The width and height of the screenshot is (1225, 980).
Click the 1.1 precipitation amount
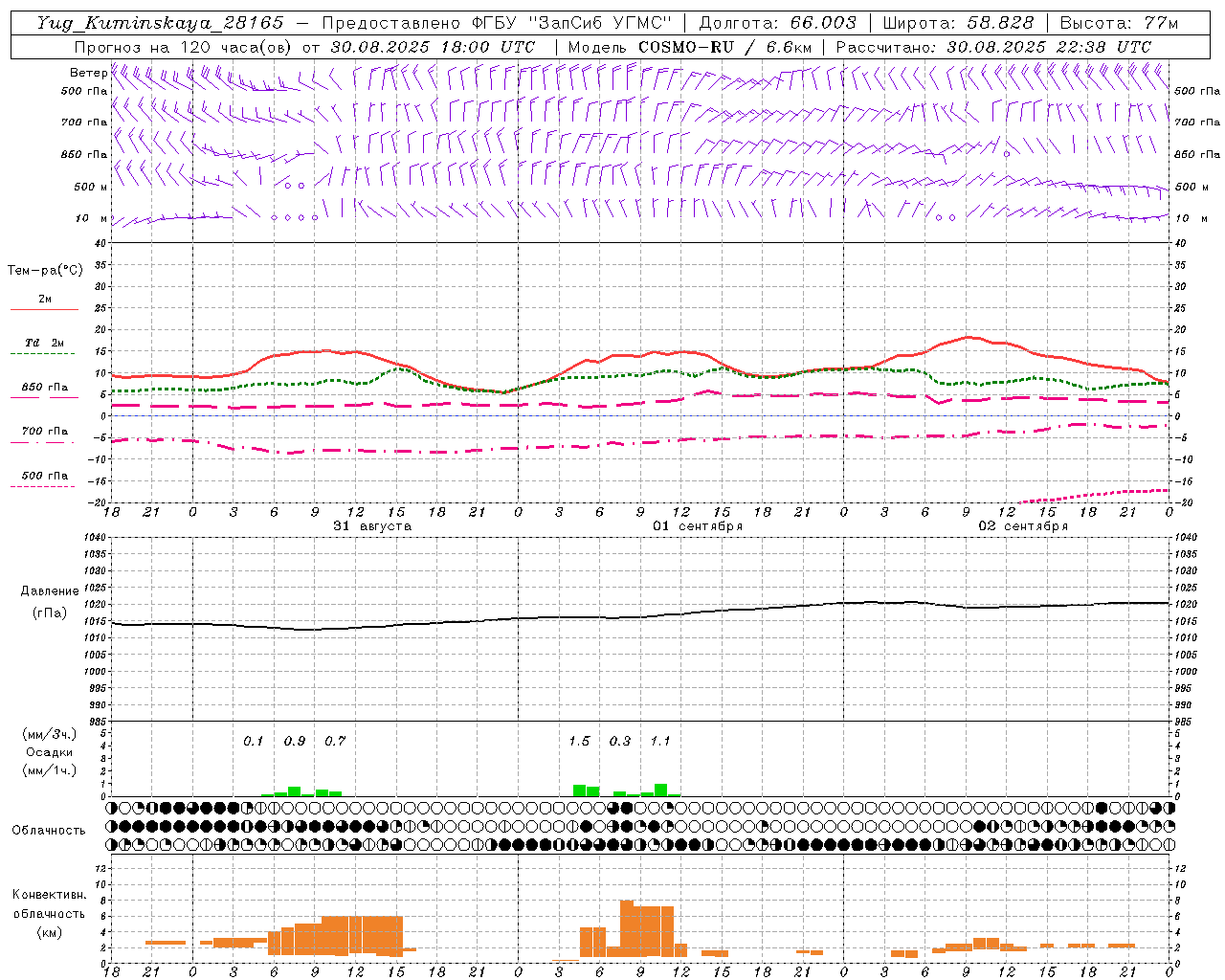point(660,741)
